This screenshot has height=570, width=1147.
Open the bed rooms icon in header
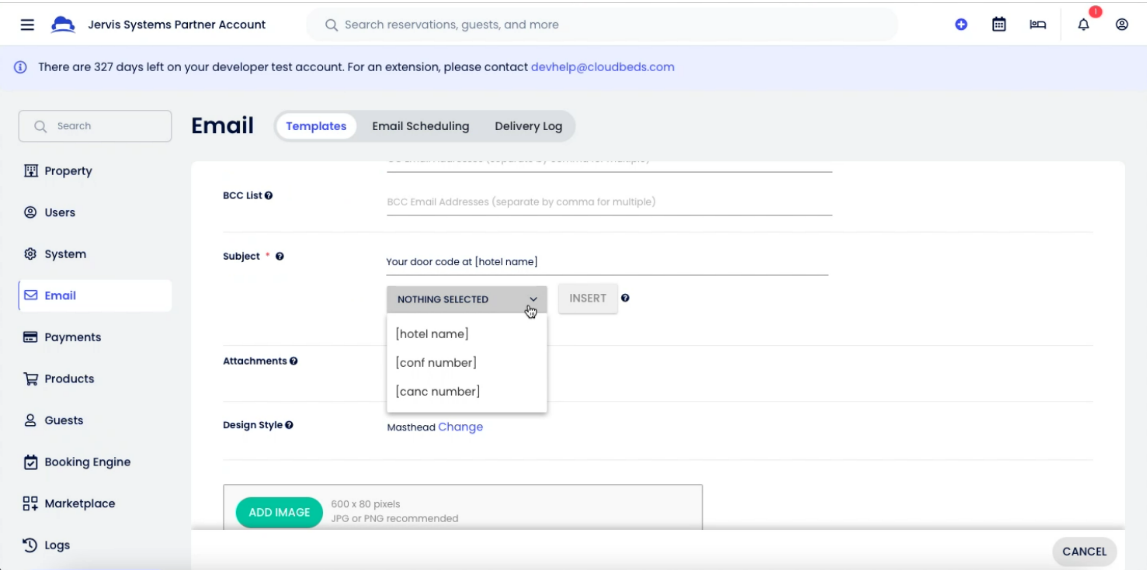1037,25
